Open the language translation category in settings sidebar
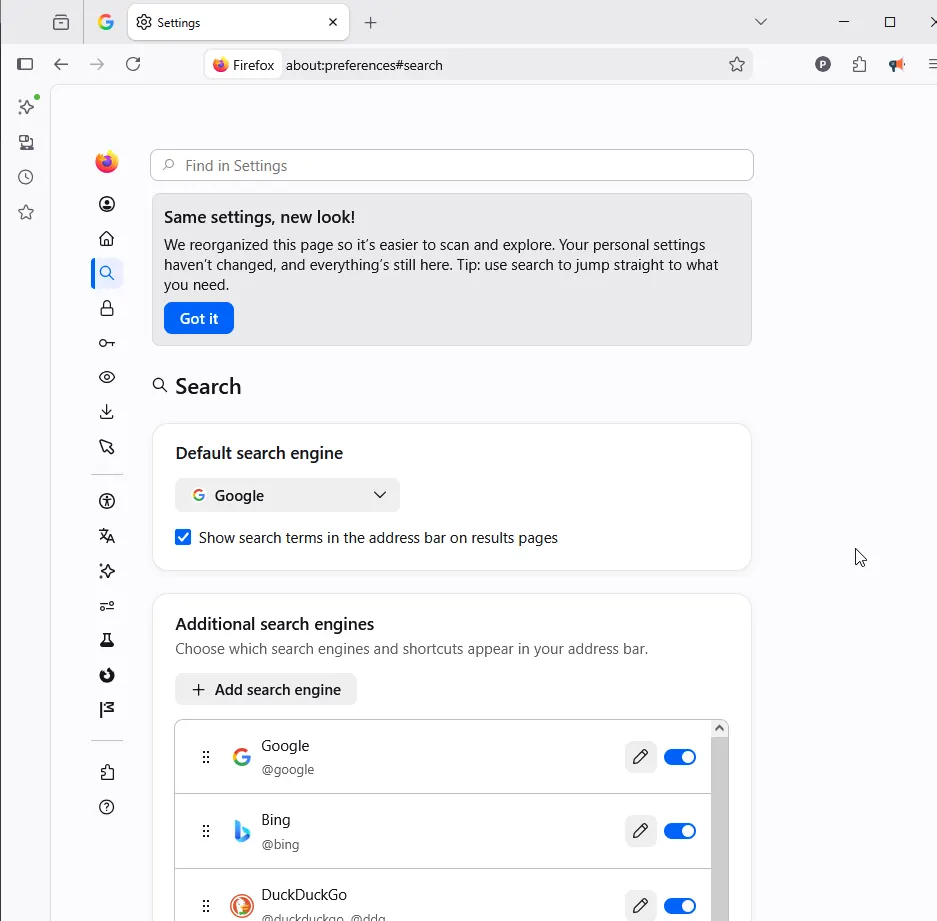This screenshot has height=921, width=937. tap(107, 536)
